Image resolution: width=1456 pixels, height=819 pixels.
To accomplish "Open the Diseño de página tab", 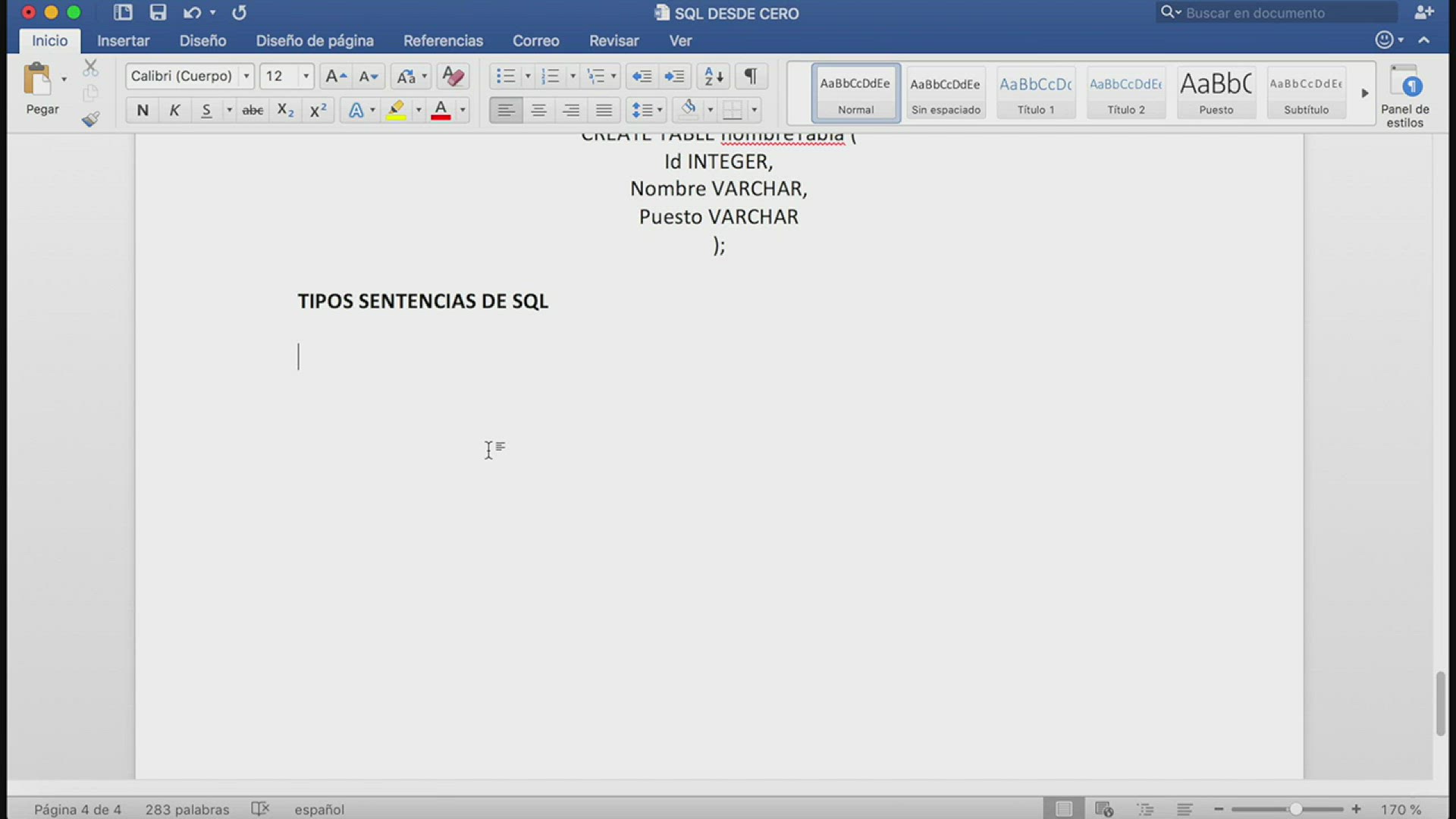I will 315,41.
